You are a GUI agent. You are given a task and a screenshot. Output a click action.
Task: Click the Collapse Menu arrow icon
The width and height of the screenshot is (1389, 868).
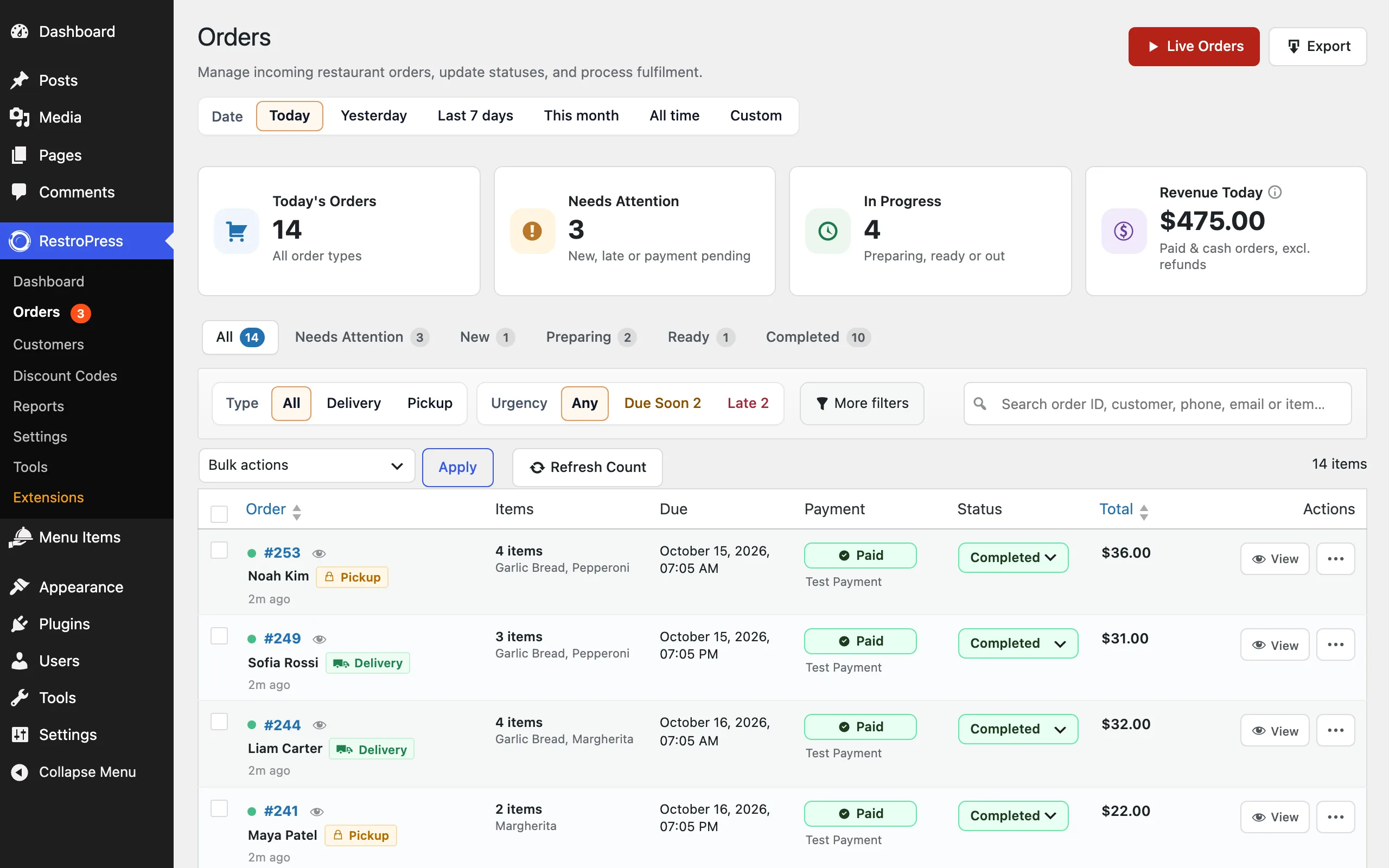[20, 772]
